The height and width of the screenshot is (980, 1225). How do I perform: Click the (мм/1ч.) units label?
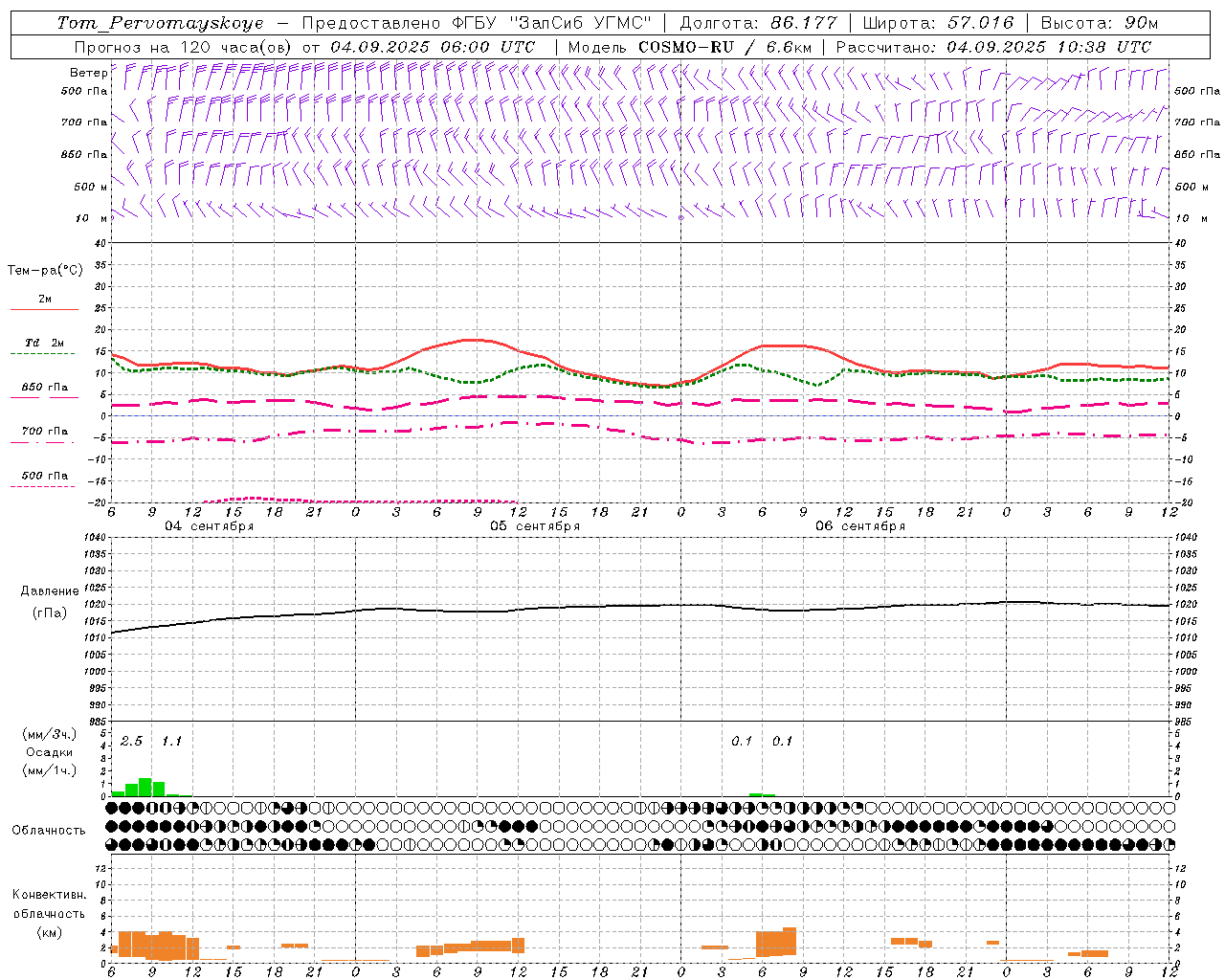coord(49,770)
